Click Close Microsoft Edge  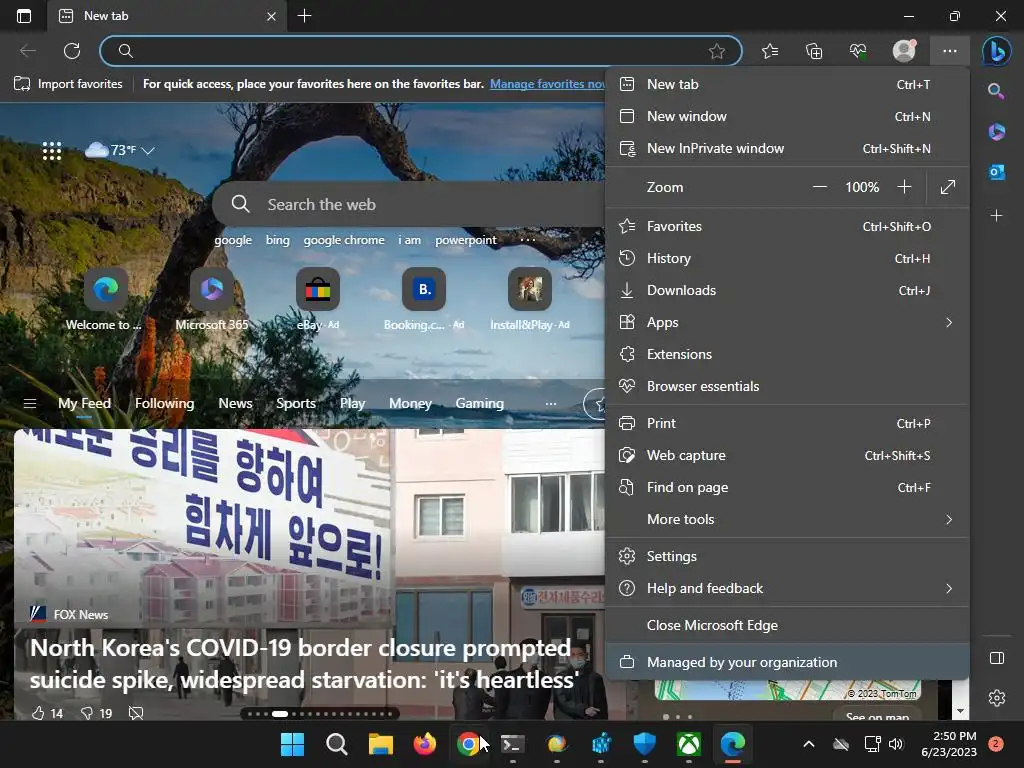[x=787, y=626]
